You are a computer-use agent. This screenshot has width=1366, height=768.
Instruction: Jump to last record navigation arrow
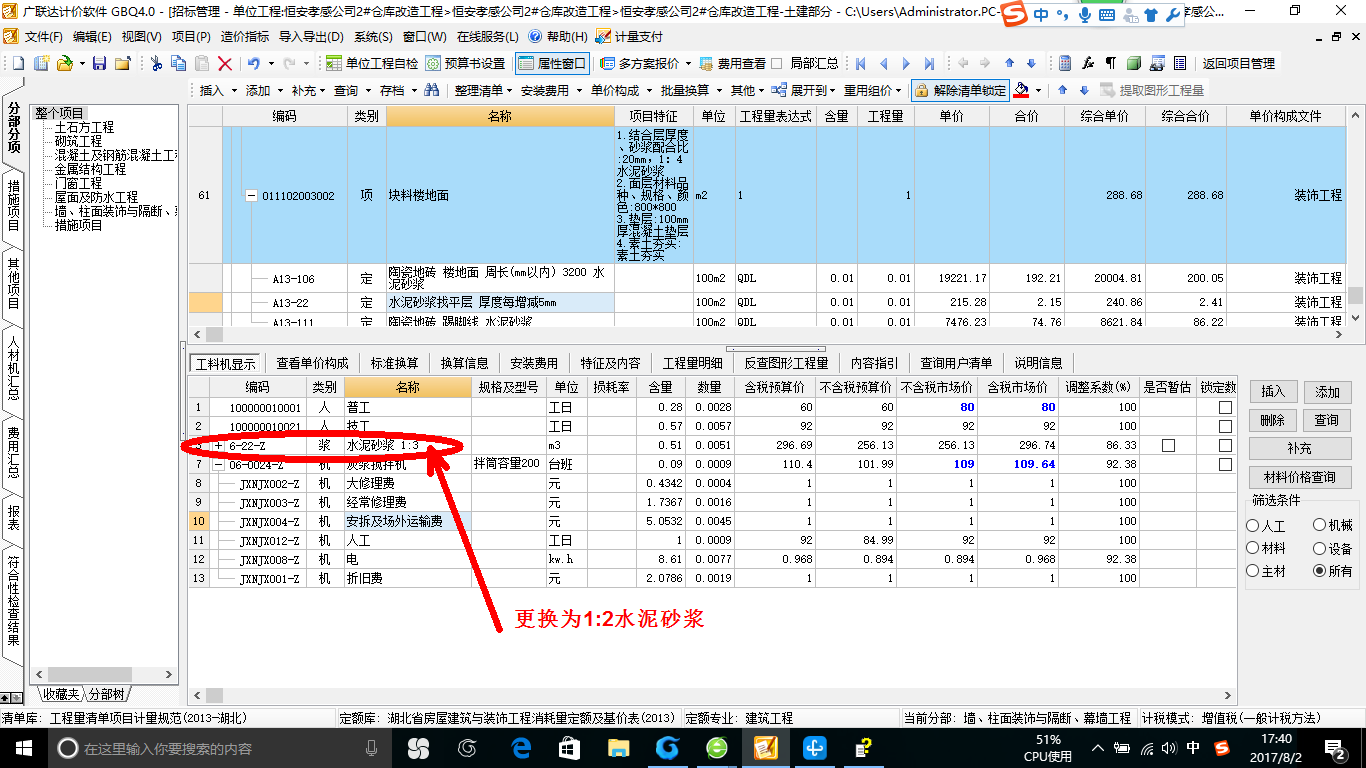[x=929, y=63]
